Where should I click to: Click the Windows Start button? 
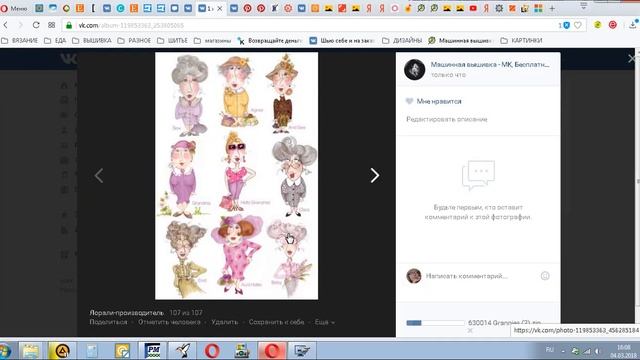click(5, 351)
